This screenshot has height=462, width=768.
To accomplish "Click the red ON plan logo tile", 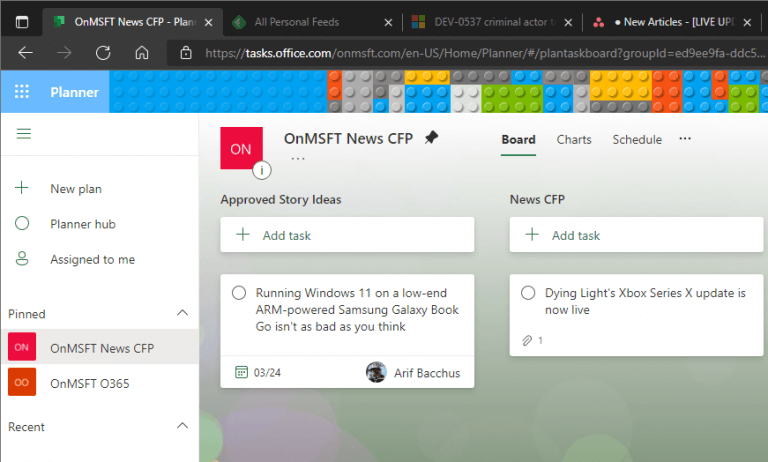I will click(x=241, y=148).
